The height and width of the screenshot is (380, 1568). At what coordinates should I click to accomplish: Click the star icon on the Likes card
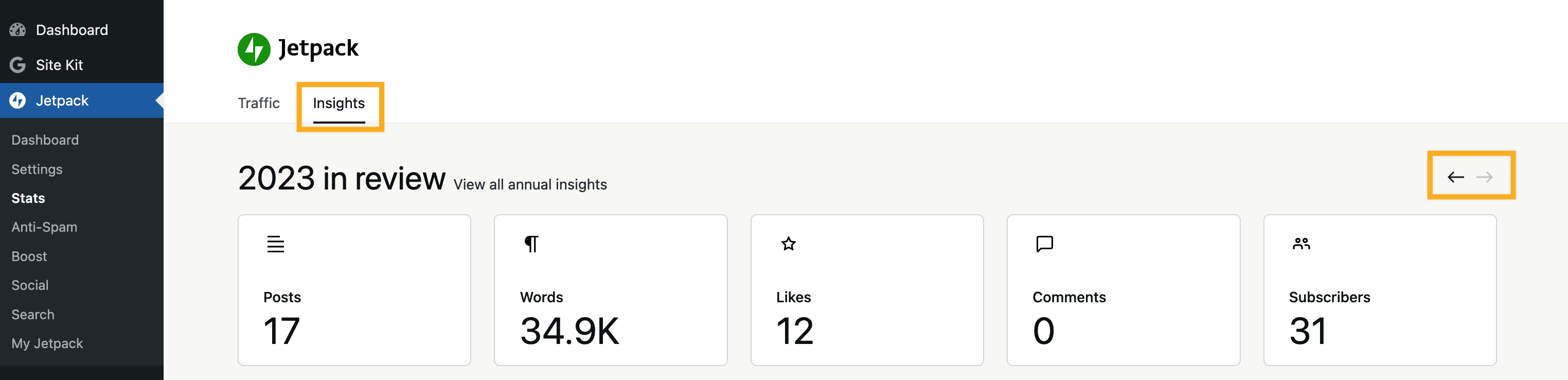click(788, 244)
